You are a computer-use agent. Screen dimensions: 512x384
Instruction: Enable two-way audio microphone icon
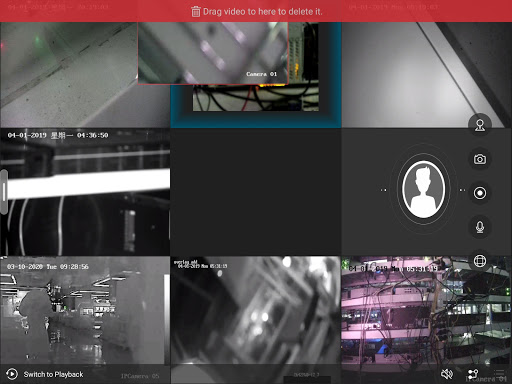coord(480,227)
